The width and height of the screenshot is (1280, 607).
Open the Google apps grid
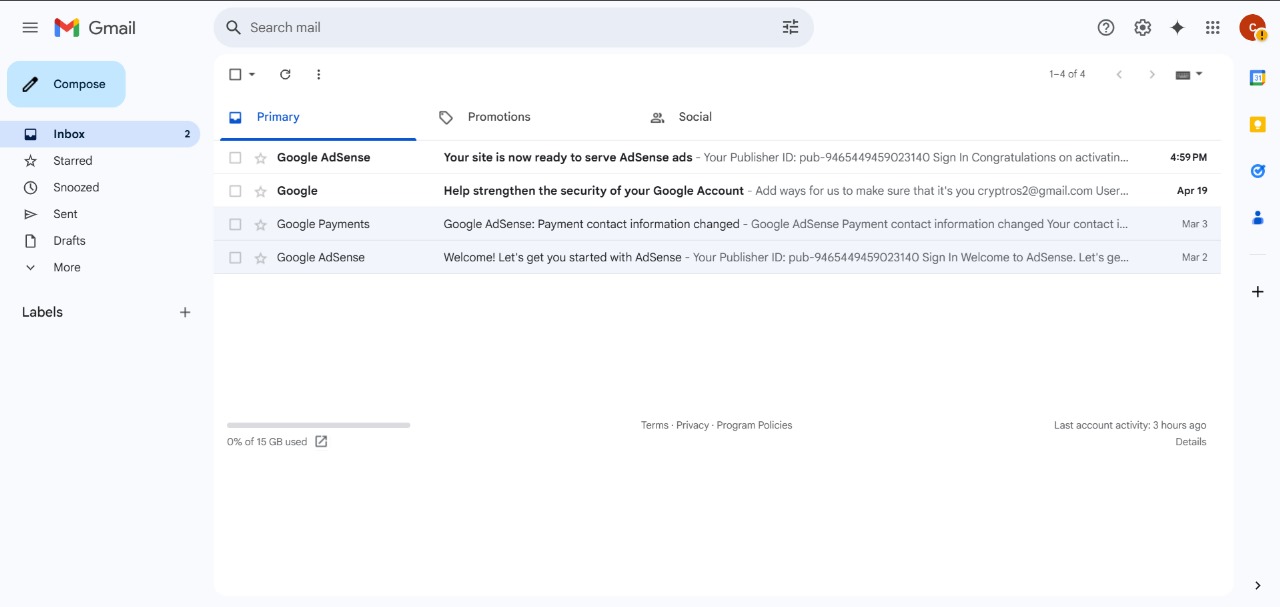[x=1213, y=28]
